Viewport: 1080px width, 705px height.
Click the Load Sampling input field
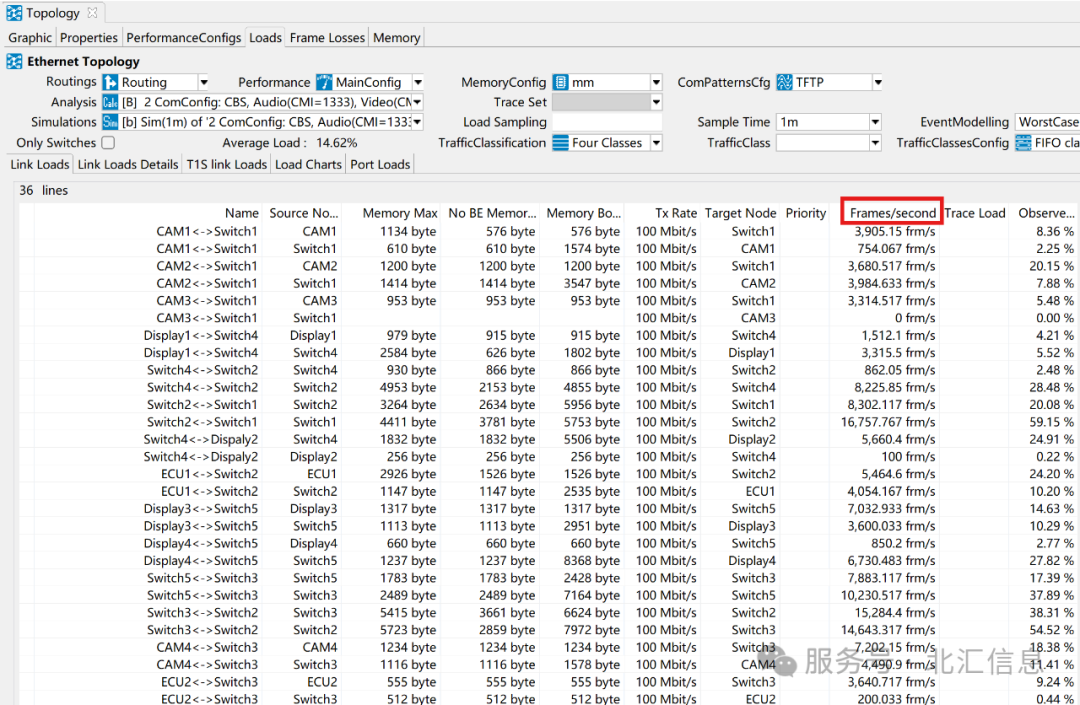(x=607, y=122)
